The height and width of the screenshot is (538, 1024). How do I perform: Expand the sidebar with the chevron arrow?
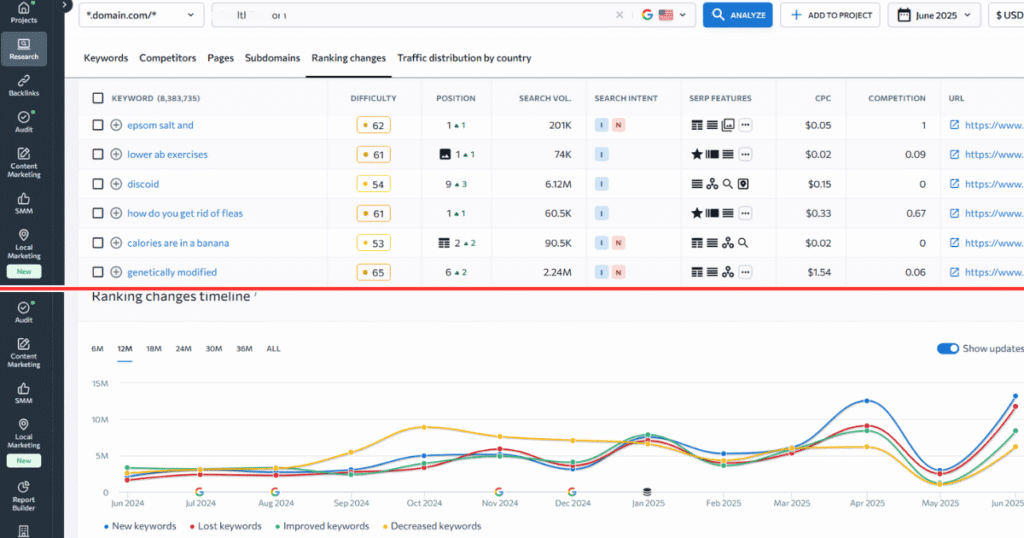[64, 5]
